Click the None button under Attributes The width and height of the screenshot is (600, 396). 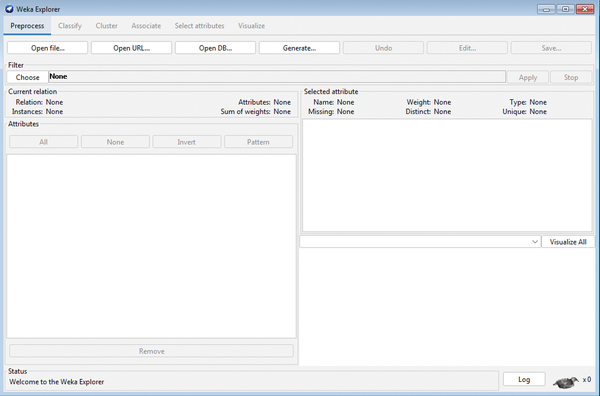click(115, 142)
